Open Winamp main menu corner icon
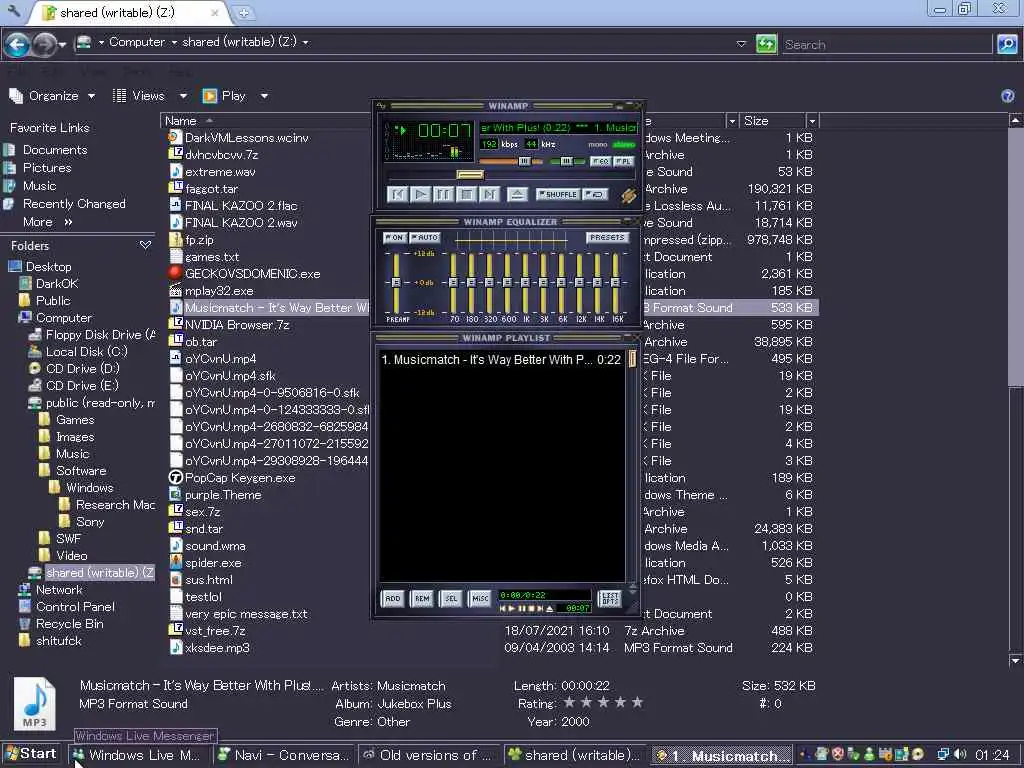 tap(381, 105)
